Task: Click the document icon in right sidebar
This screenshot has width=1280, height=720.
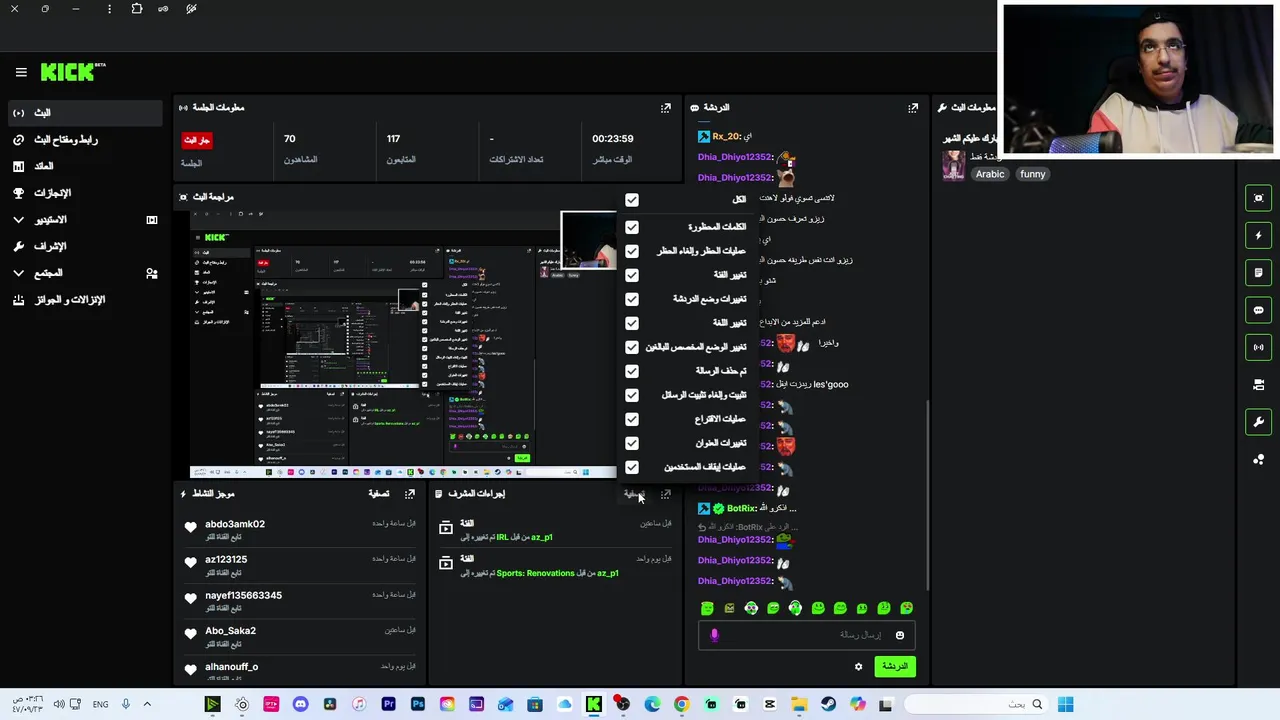Action: (x=1258, y=272)
